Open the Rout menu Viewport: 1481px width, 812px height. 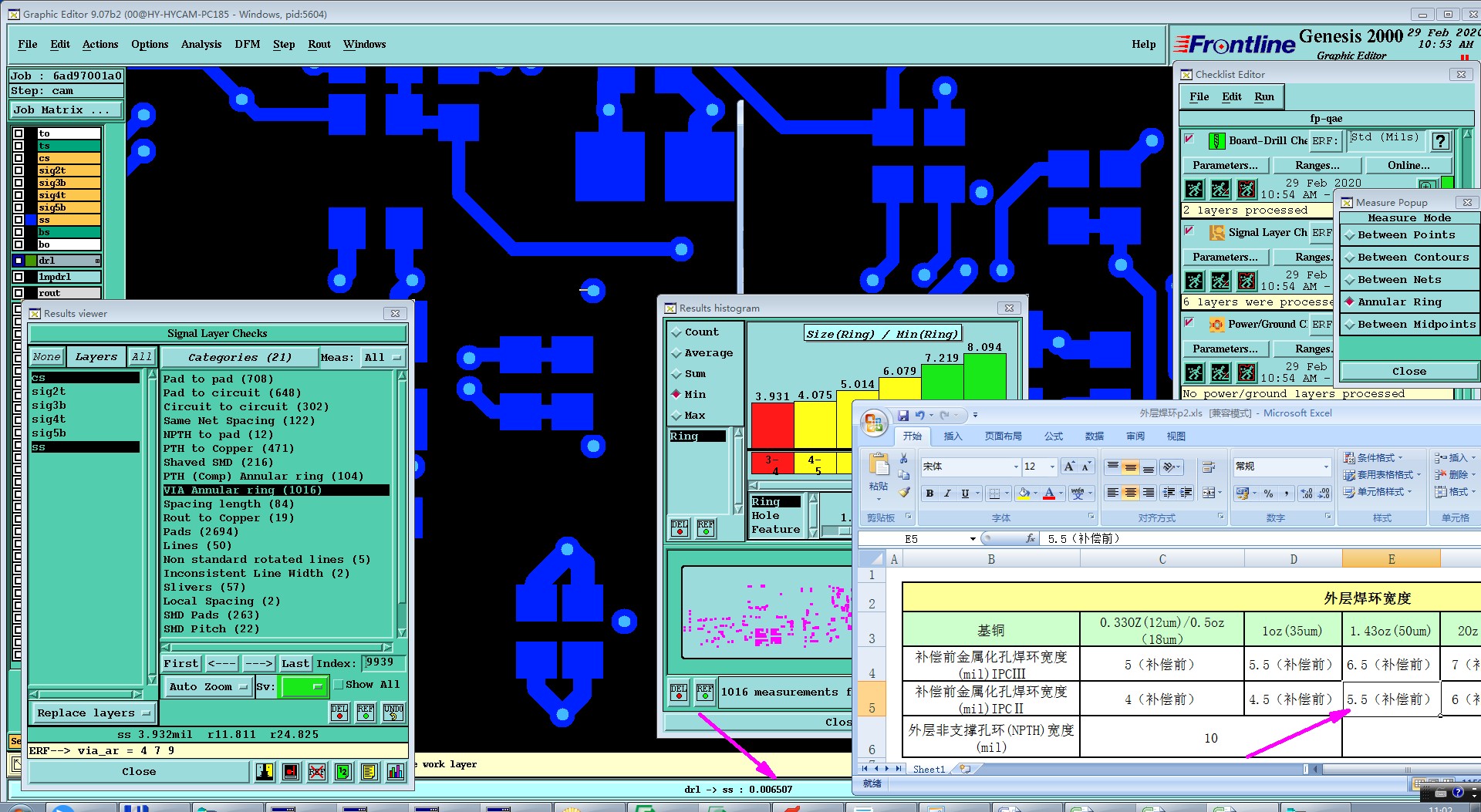point(319,45)
